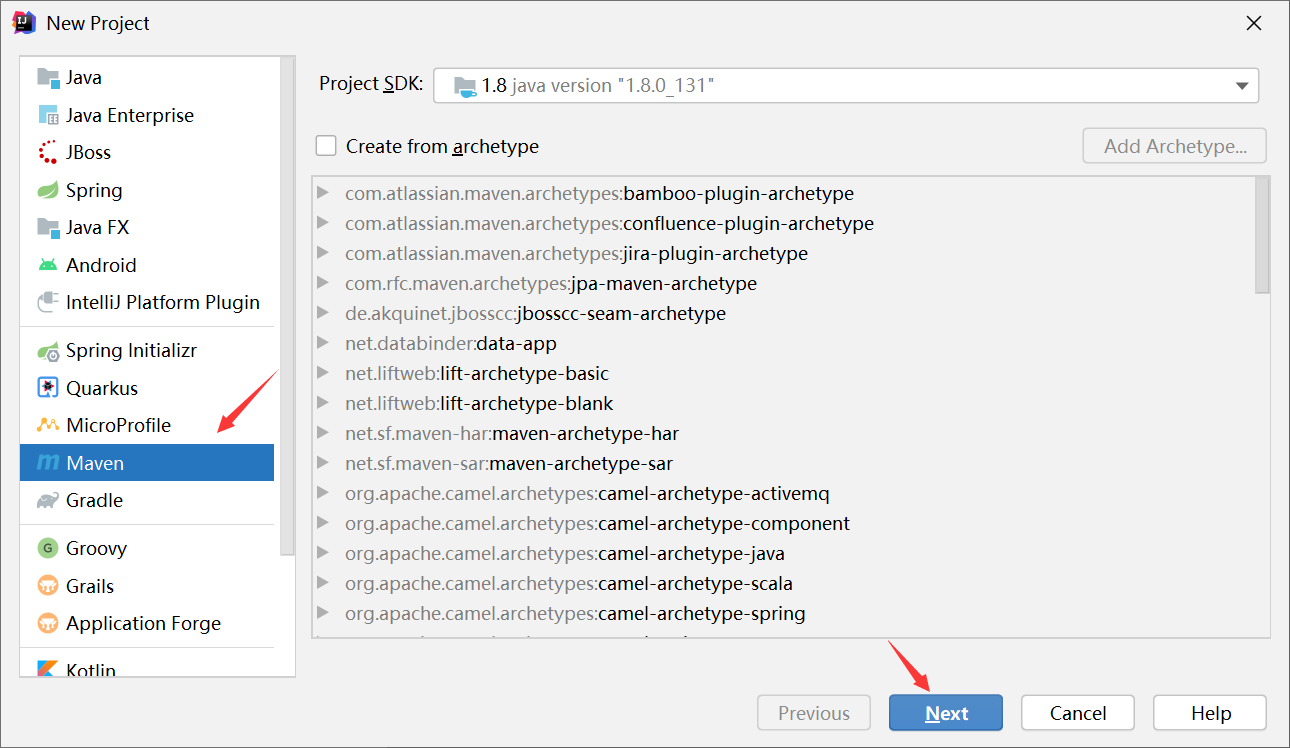The height and width of the screenshot is (748, 1290).
Task: Click the SDK folder icon in dropdown
Action: click(x=465, y=86)
